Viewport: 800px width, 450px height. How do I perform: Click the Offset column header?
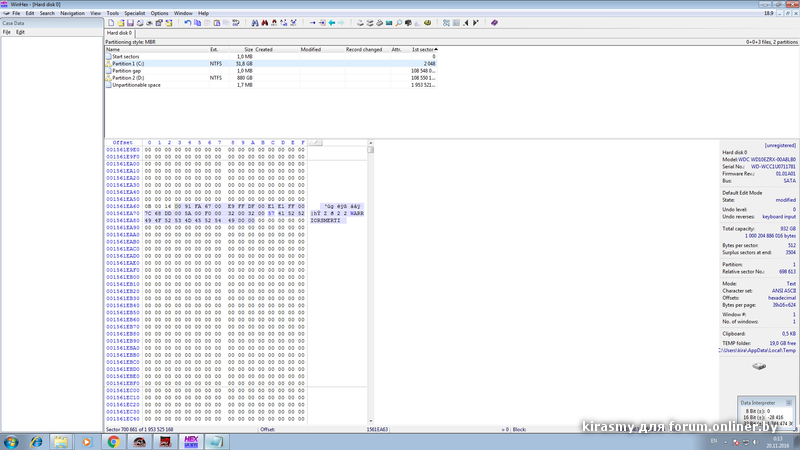(x=122, y=142)
